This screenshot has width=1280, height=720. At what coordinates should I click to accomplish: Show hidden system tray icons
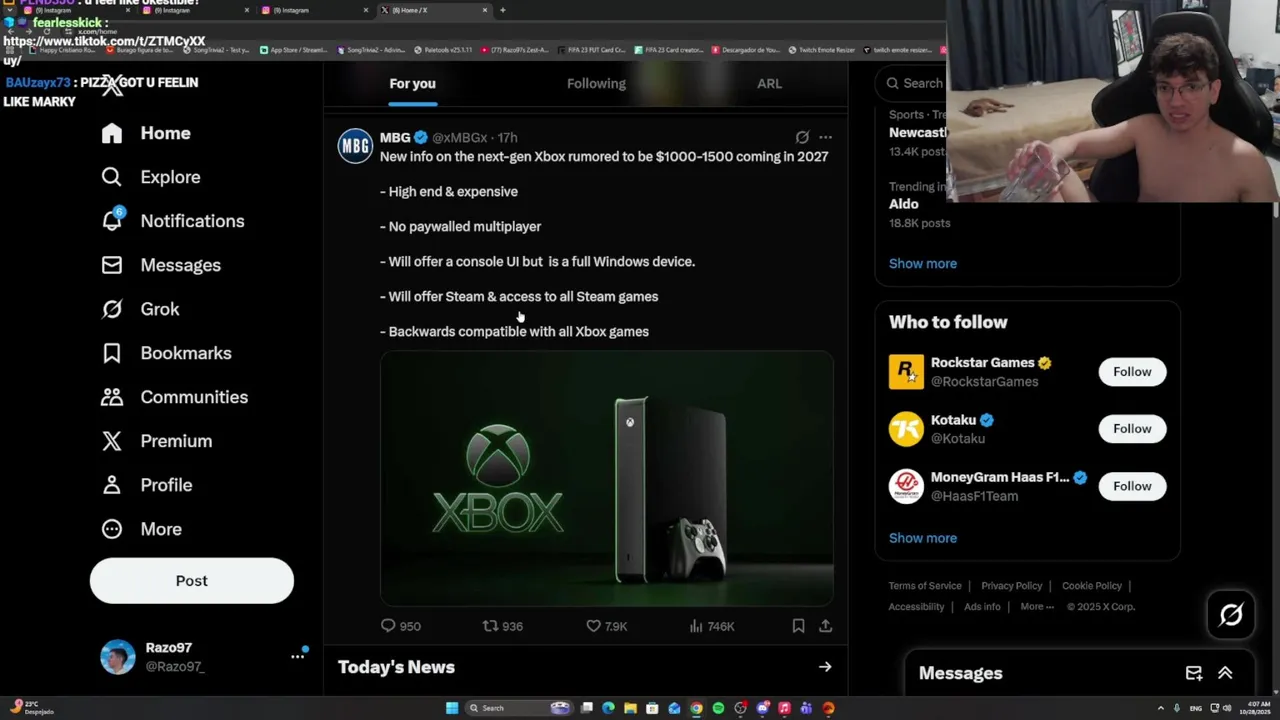[x=1161, y=708]
